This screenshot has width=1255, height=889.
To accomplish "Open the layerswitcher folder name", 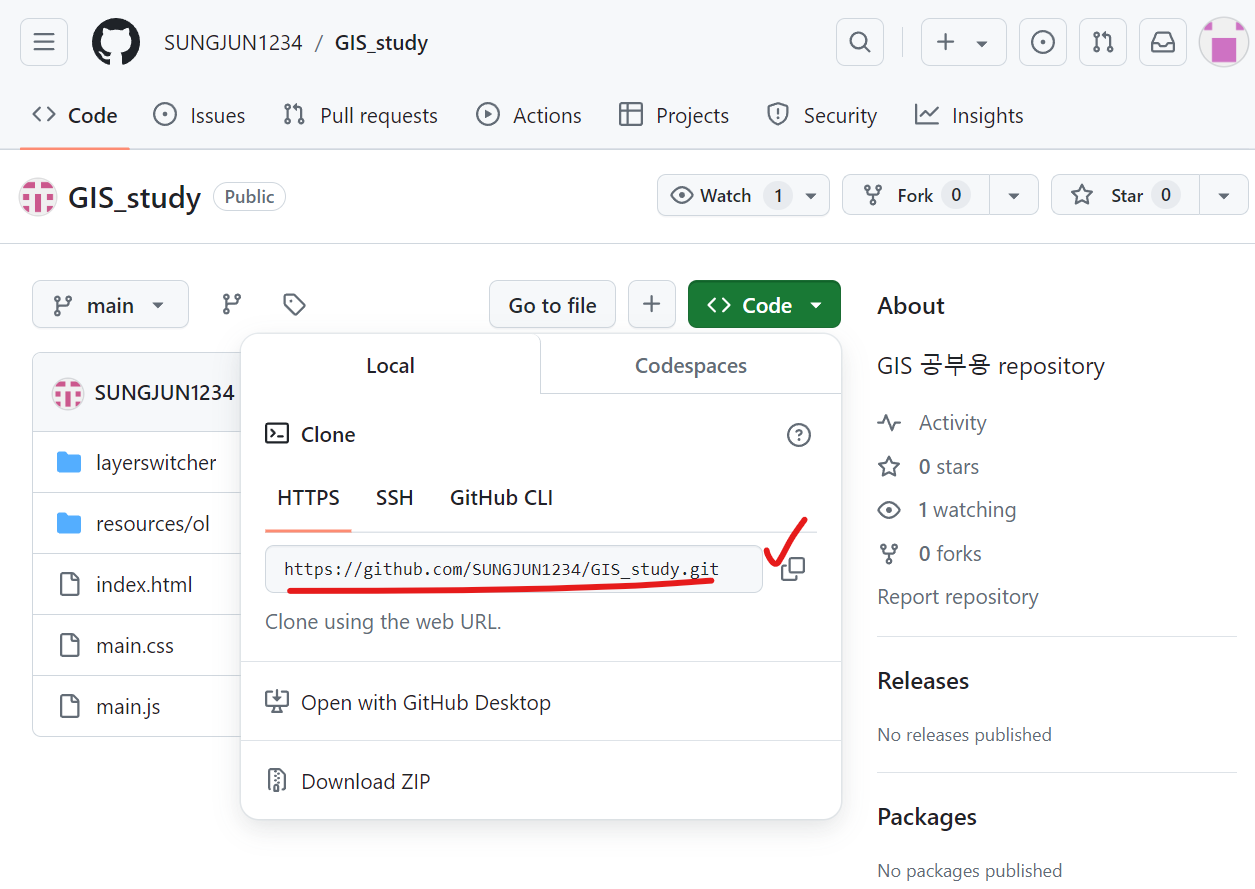I will coord(156,462).
